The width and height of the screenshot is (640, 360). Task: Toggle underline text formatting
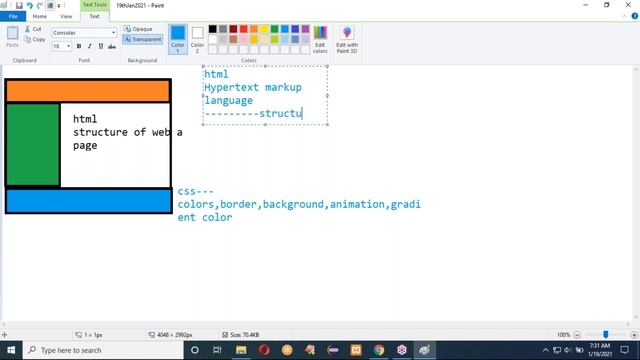[101, 46]
